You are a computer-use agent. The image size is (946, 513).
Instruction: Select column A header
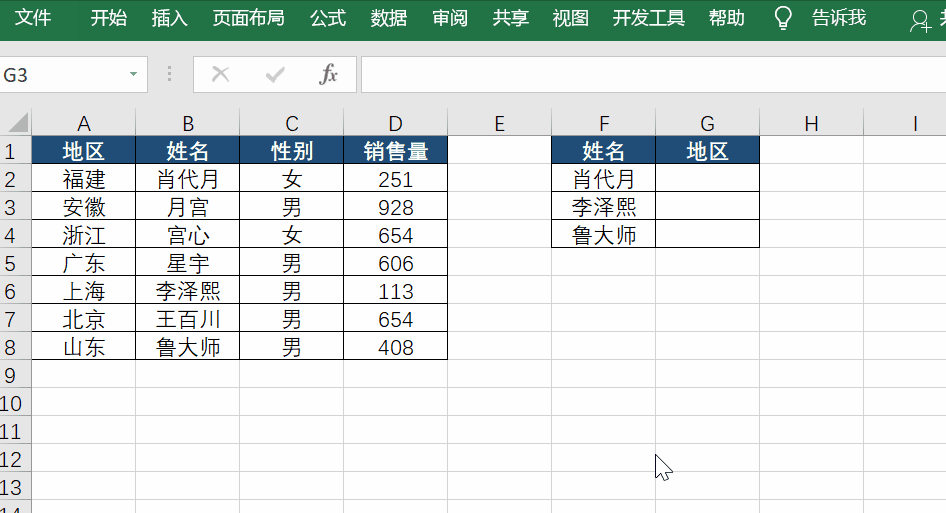click(84, 123)
